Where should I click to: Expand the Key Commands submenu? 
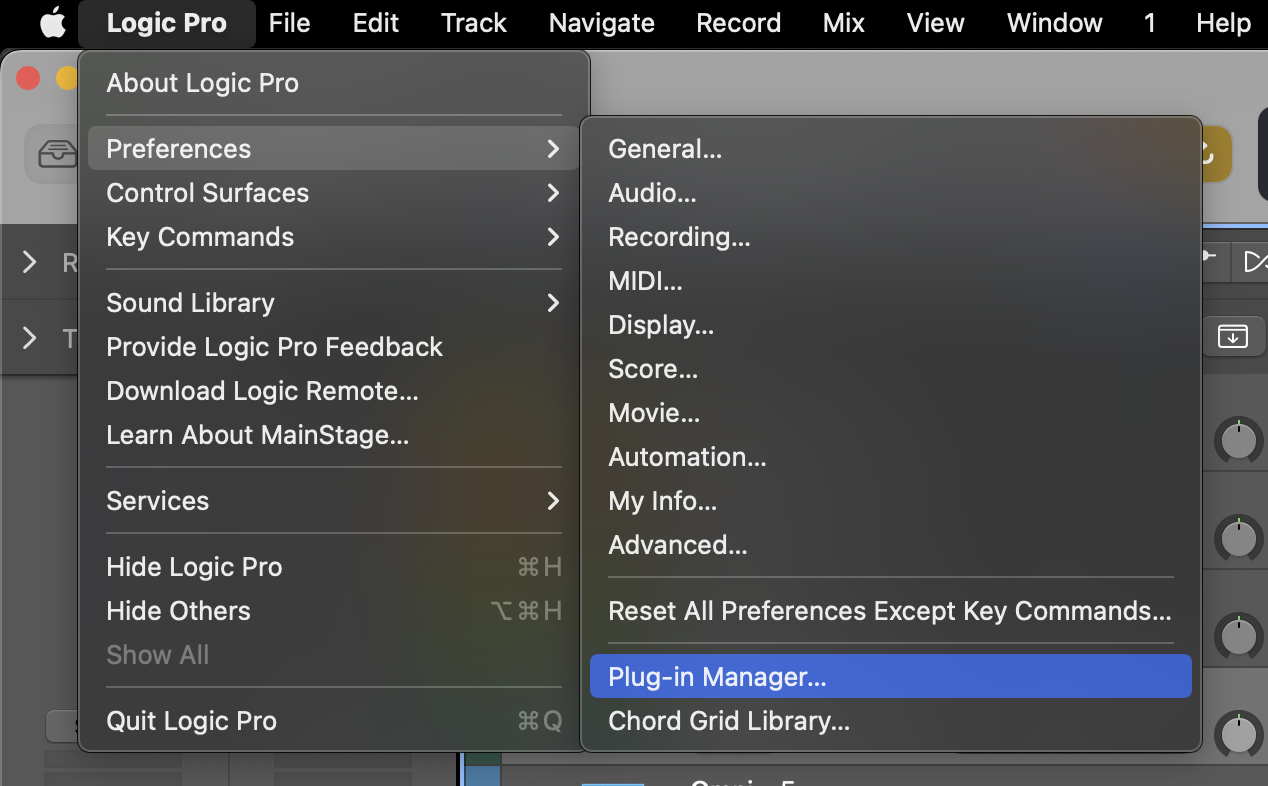point(333,237)
